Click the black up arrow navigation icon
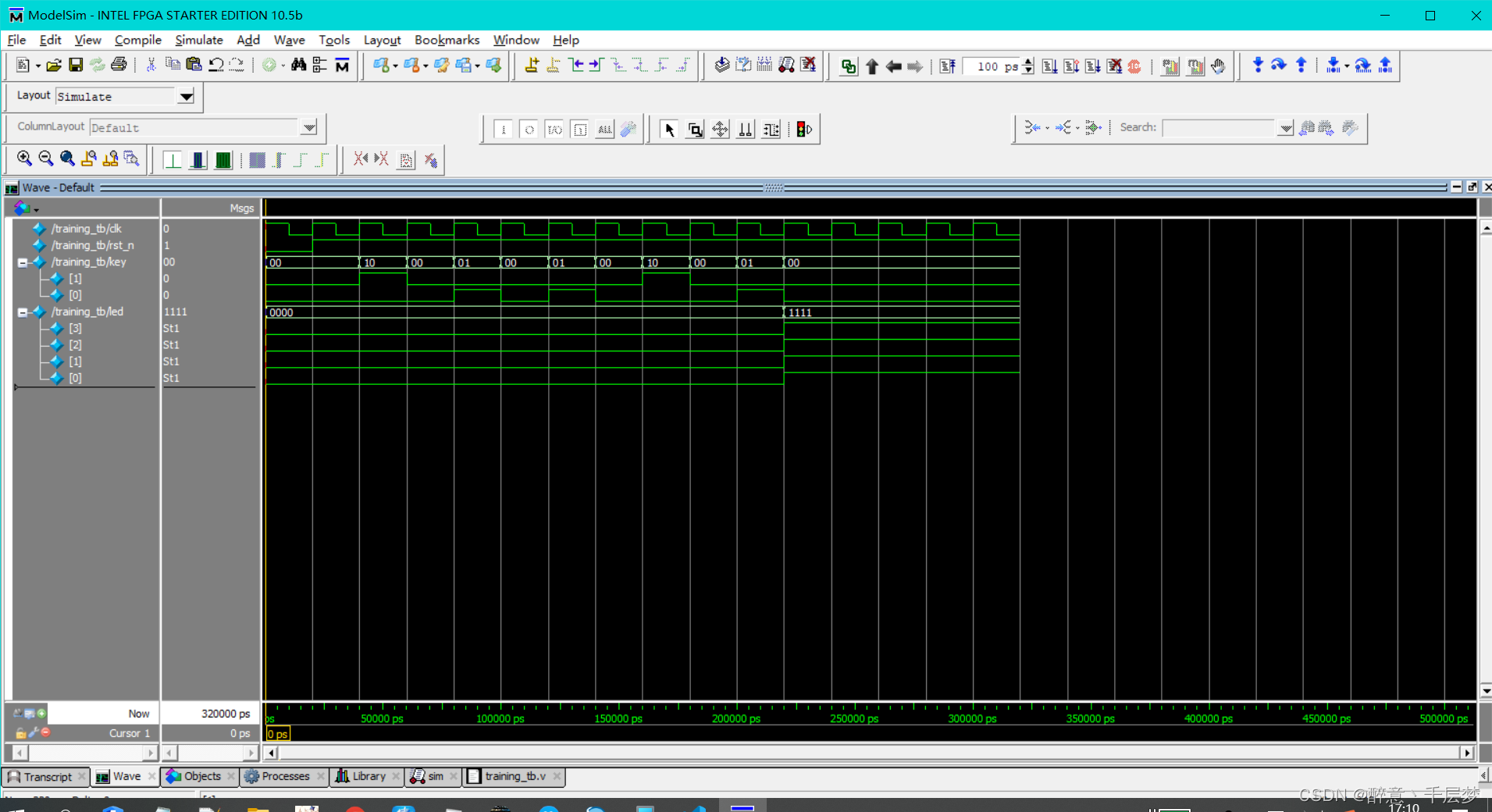 click(x=872, y=66)
